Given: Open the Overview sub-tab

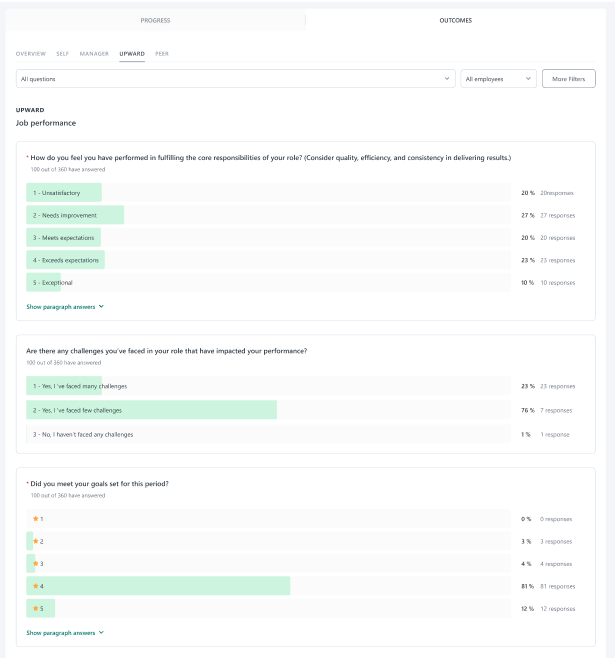Looking at the screenshot, I should (31, 53).
